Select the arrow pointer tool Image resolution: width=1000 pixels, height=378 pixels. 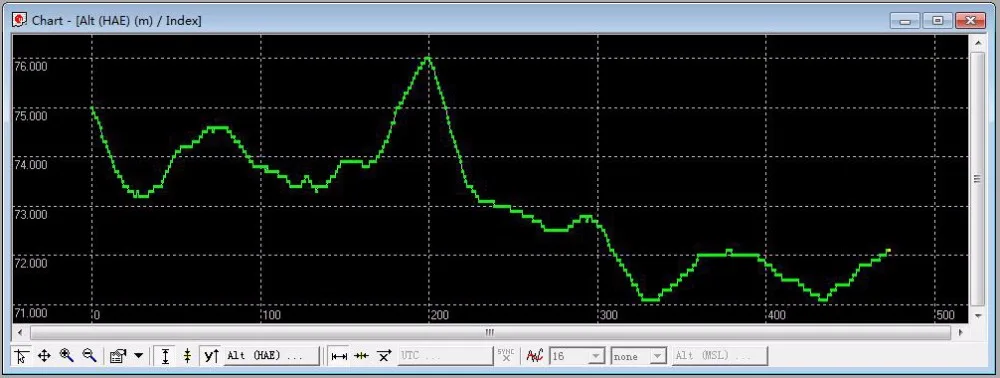pyautogui.click(x=21, y=356)
